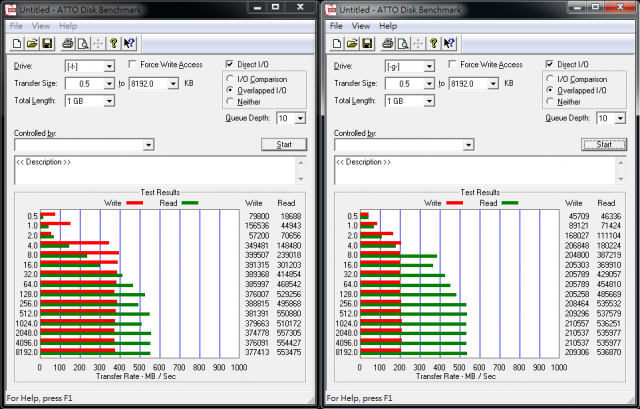Click green Read legend swatch in left window
640x409 pixels.
190,203
